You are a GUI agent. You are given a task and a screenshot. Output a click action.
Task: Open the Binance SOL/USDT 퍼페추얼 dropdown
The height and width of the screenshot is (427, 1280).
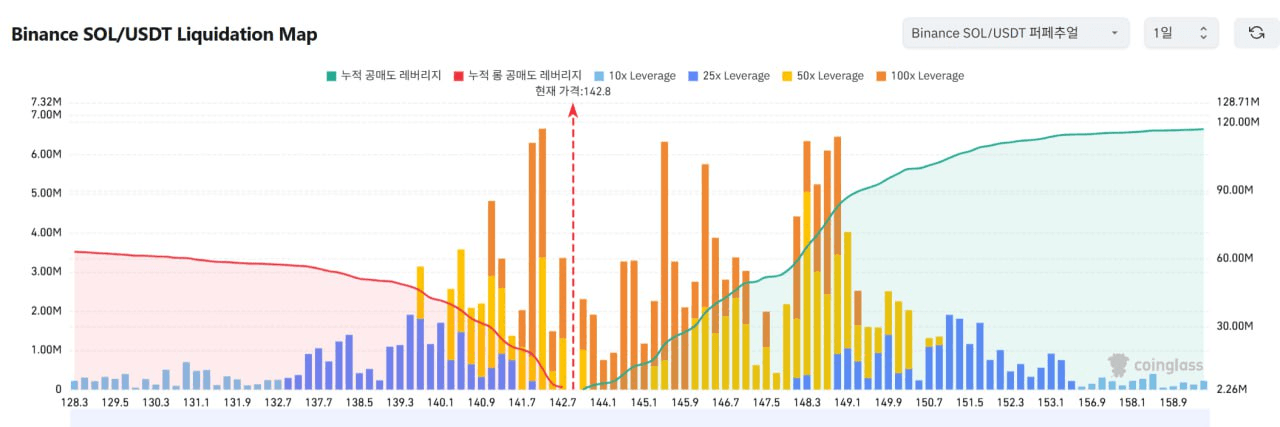(x=1016, y=33)
